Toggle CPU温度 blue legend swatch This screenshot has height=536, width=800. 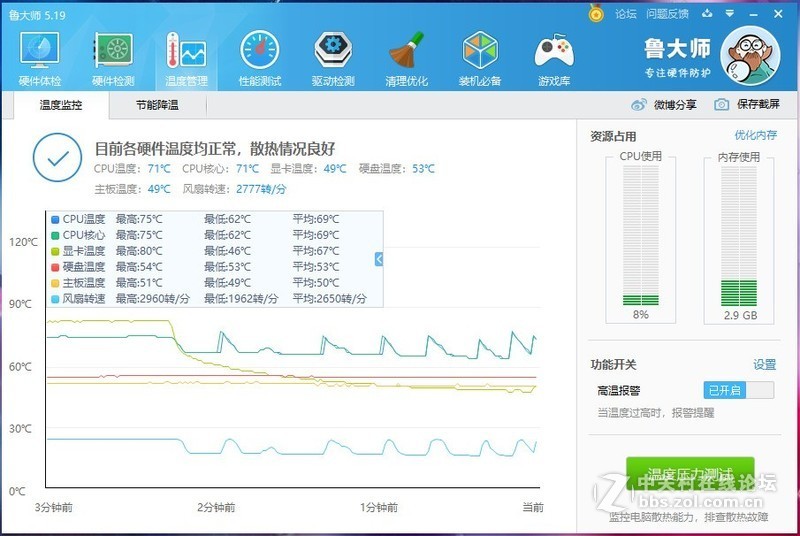click(x=55, y=220)
